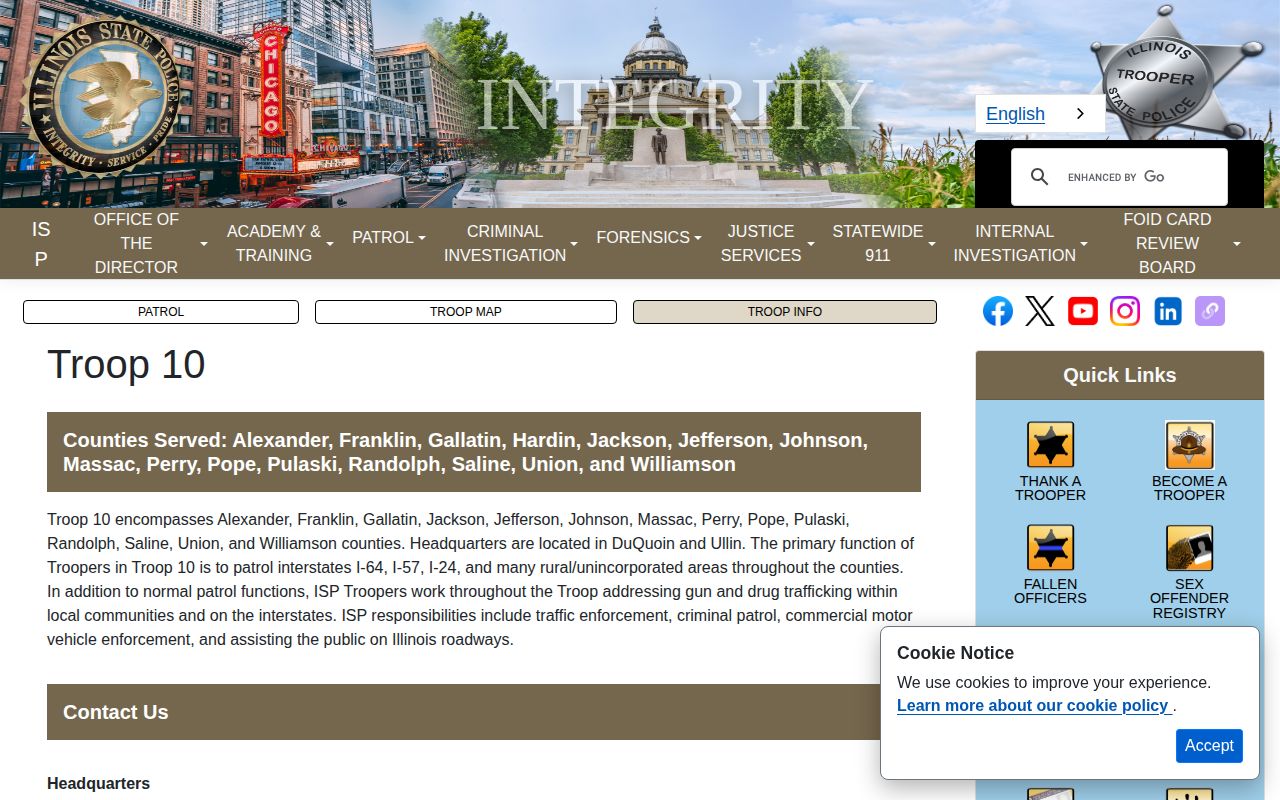Image resolution: width=1280 pixels, height=800 pixels.
Task: Click the Become a Trooper text link
Action: point(1189,488)
